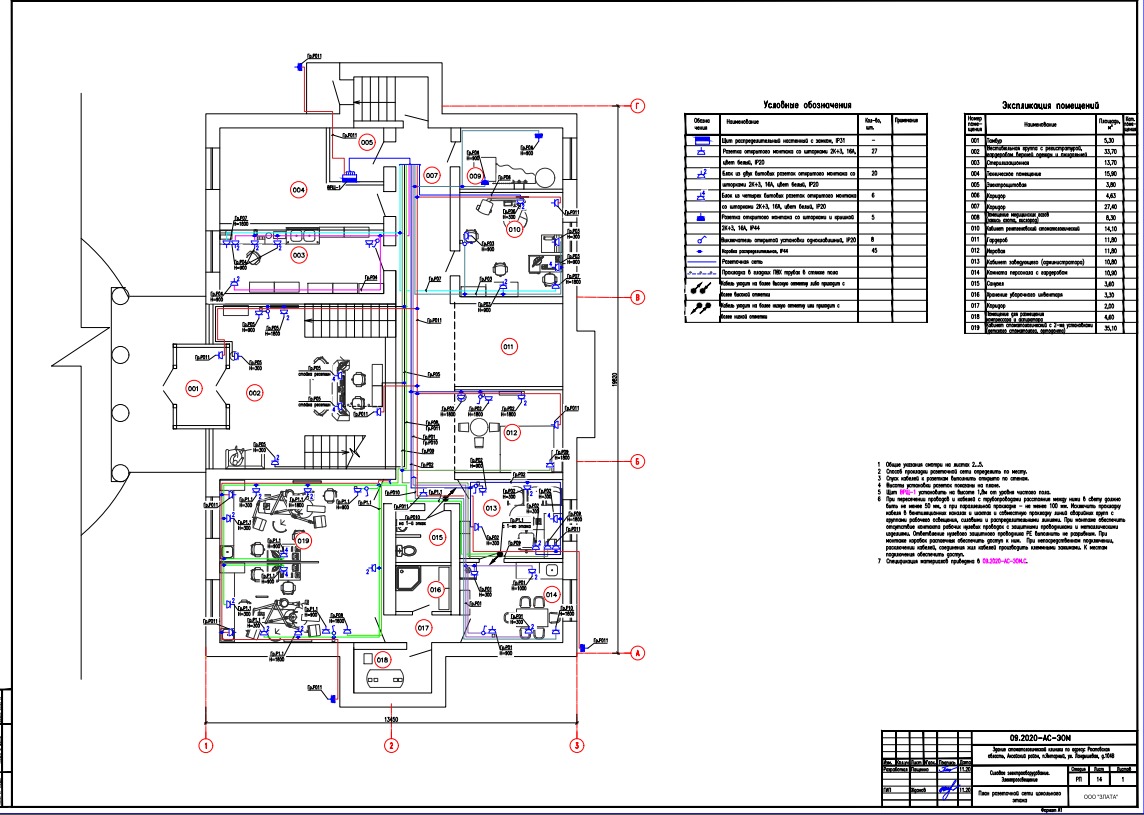Click the room 010 marker circle
This screenshot has width=1144, height=815.
[x=515, y=229]
